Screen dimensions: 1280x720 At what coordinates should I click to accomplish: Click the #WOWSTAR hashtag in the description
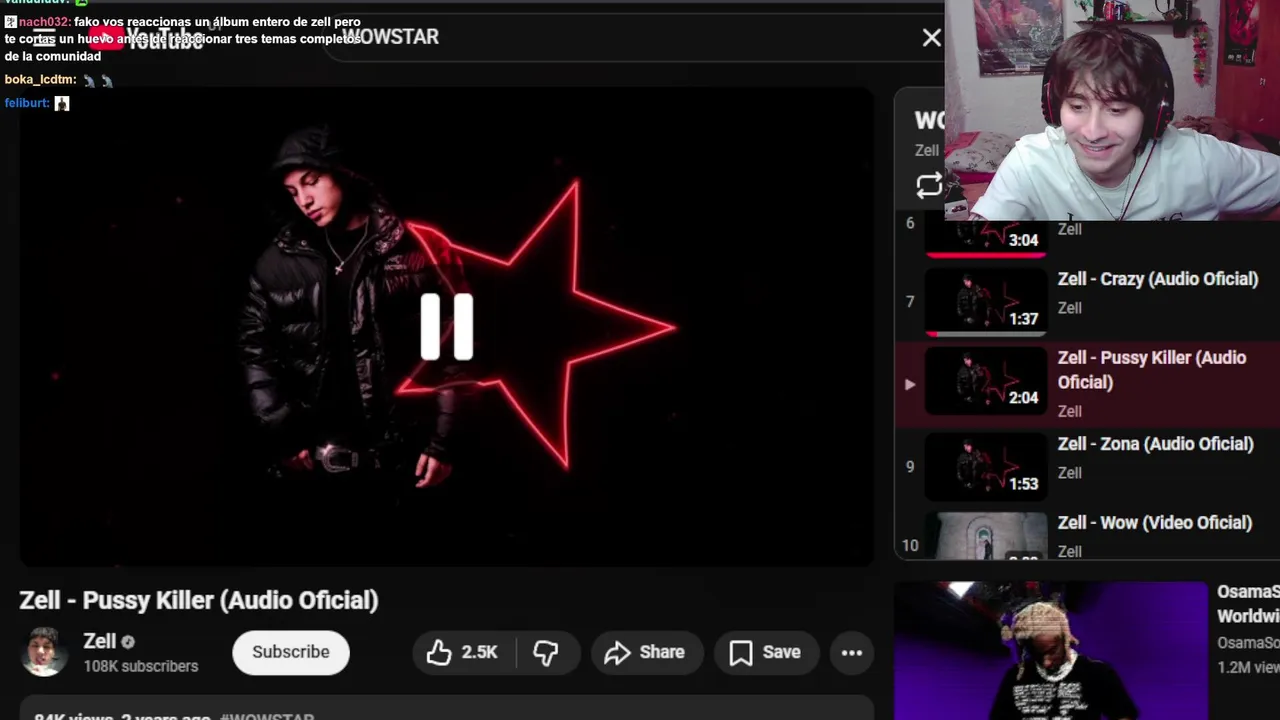(267, 717)
